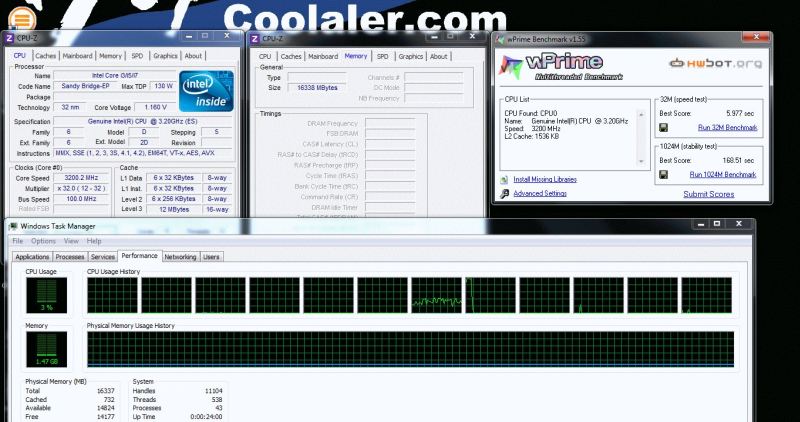
Task: Click the Task Manager title bar icon
Action: click(13, 226)
